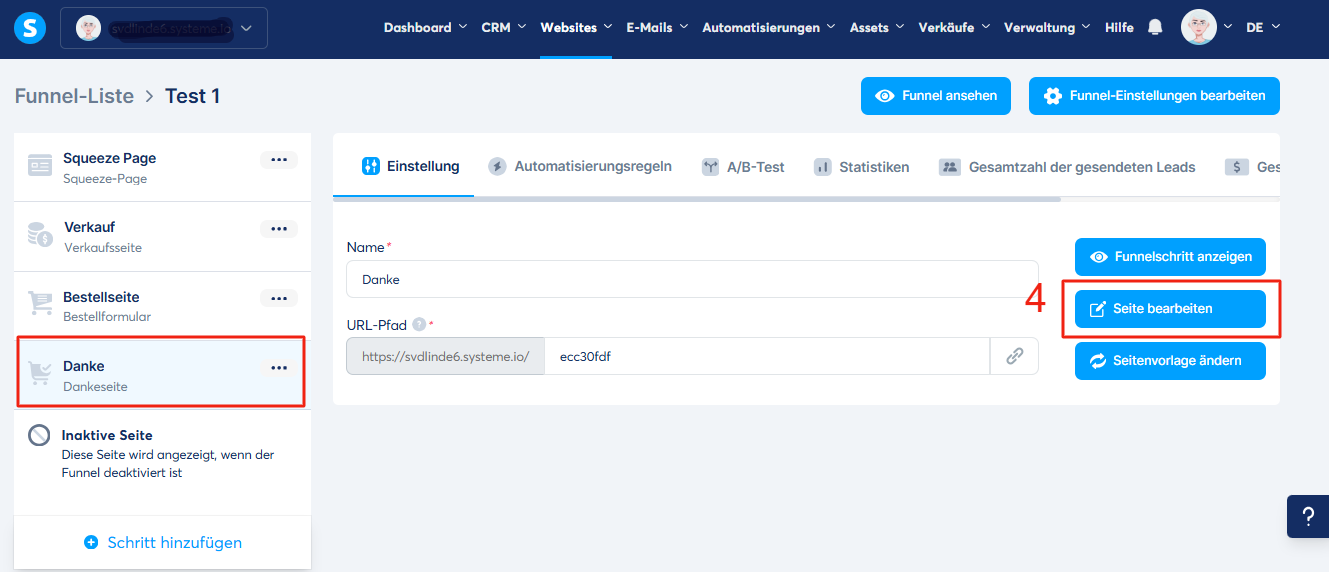1329x572 pixels.
Task: Expand the Dashboard menu
Action: pos(424,27)
